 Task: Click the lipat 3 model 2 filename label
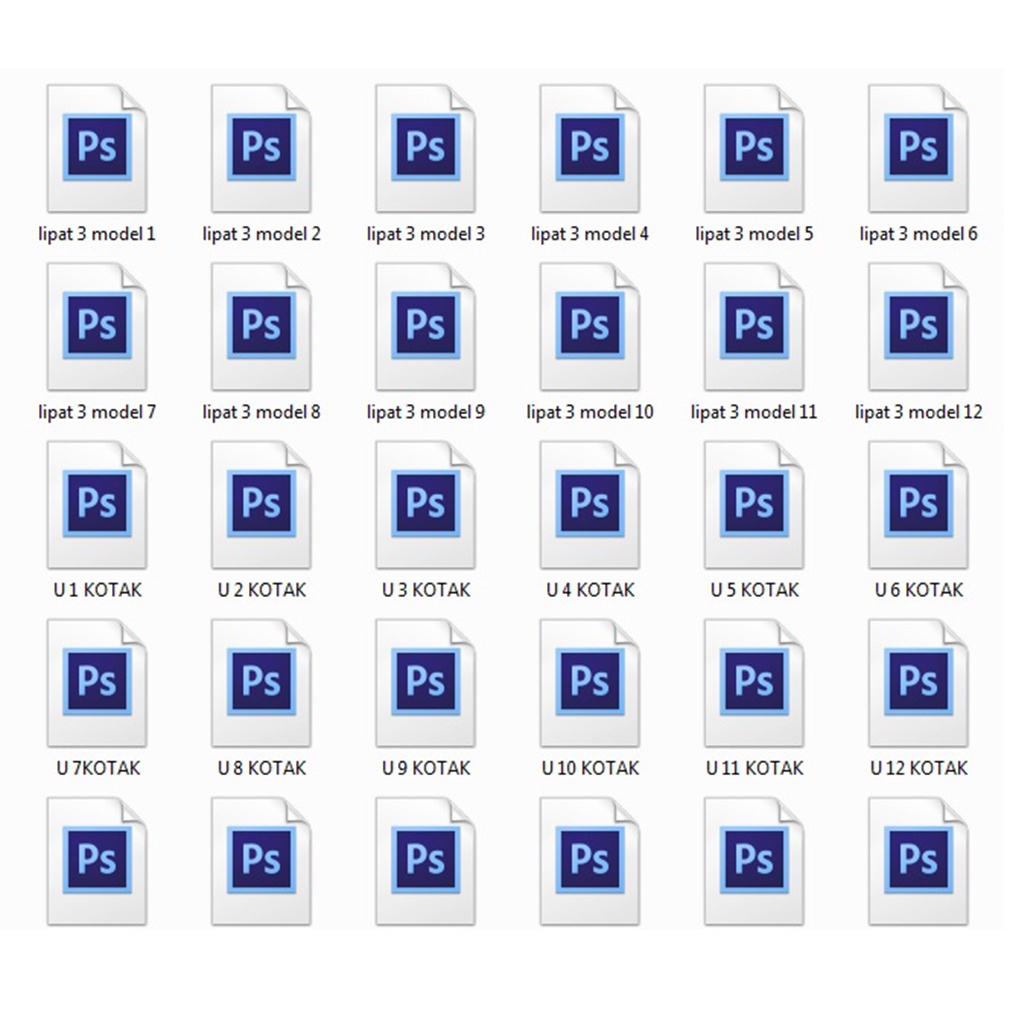(x=261, y=234)
